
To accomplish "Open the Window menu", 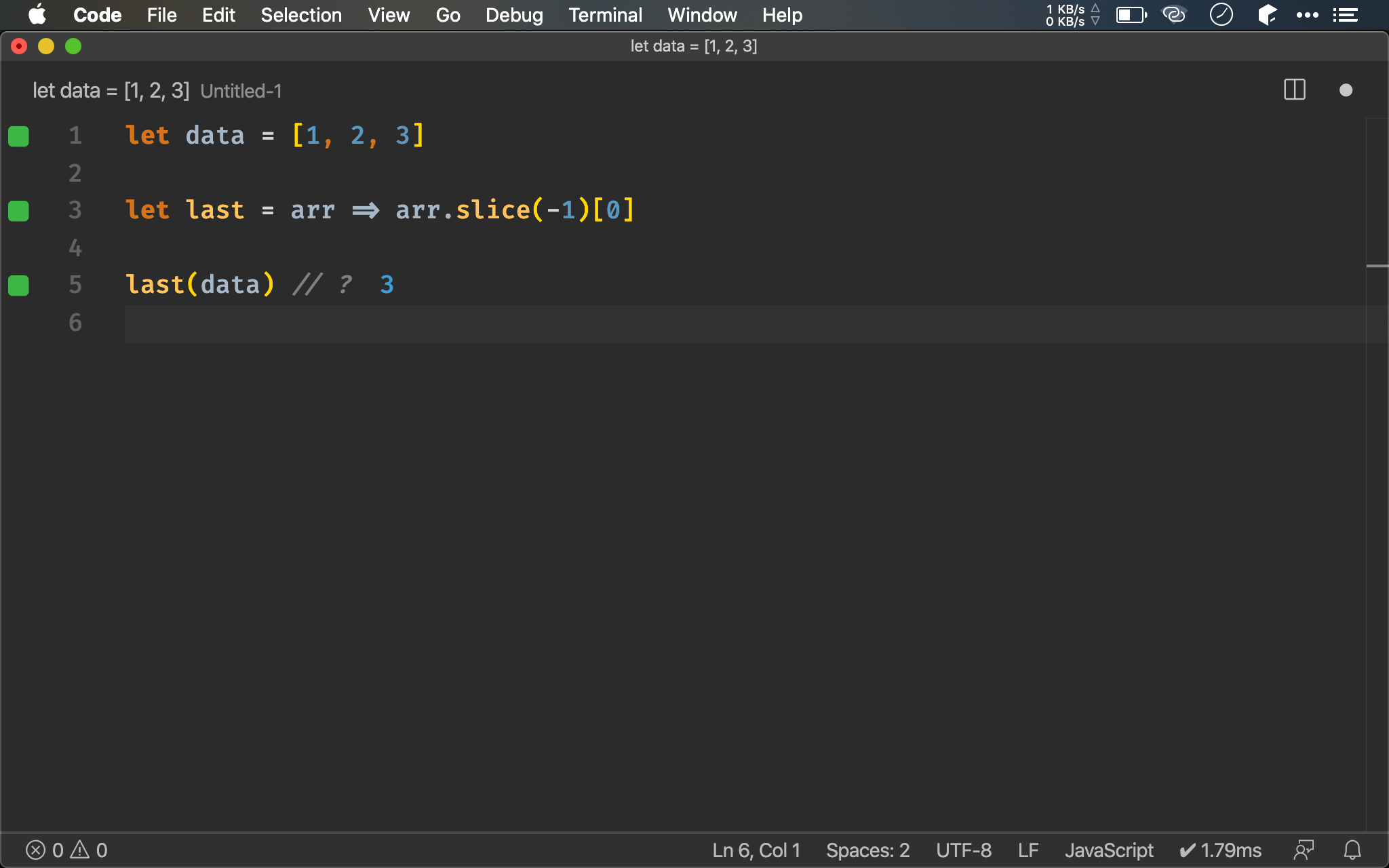I will (702, 15).
